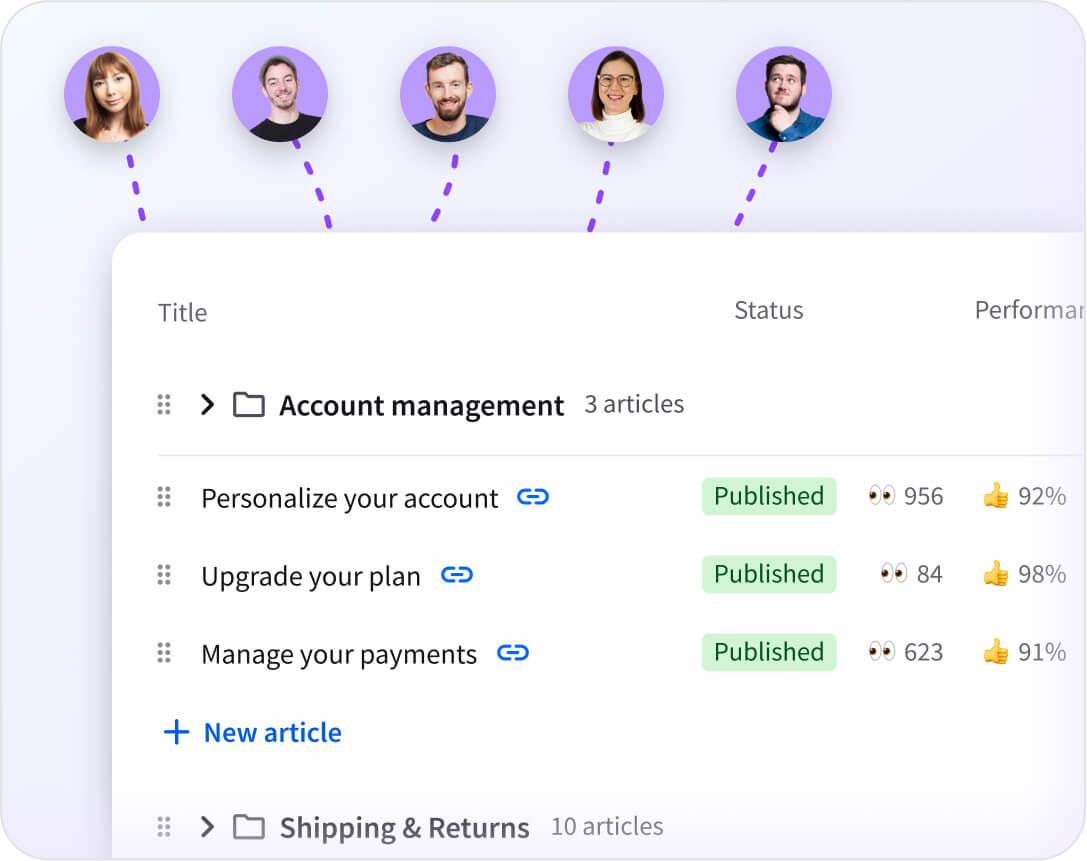Click the Published badge for Upgrade your plan

(768, 574)
